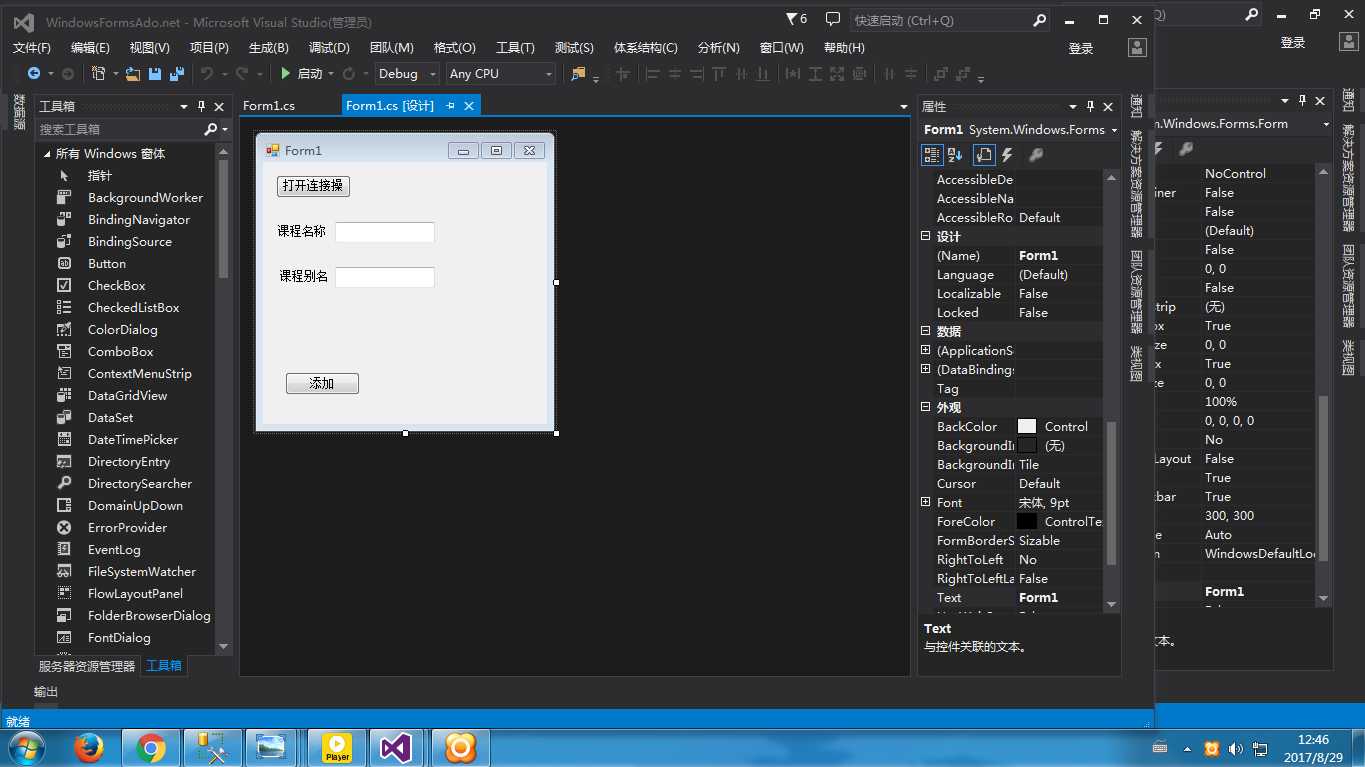Click the Find in Files toolbar icon

click(578, 74)
